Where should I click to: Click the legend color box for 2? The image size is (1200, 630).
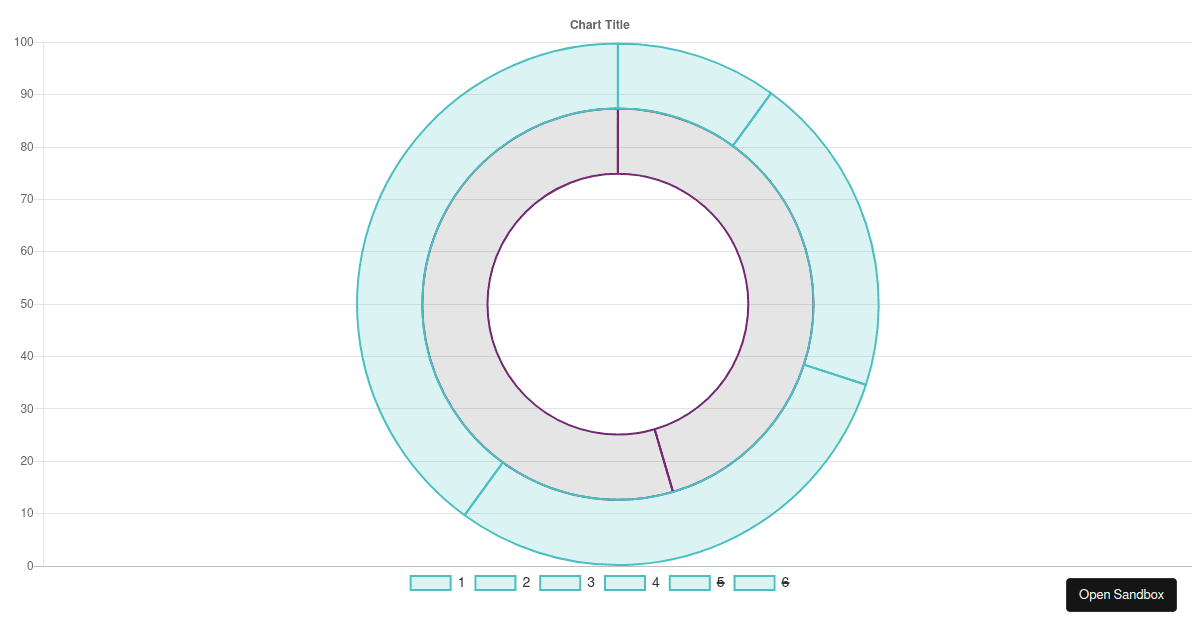coord(495,583)
